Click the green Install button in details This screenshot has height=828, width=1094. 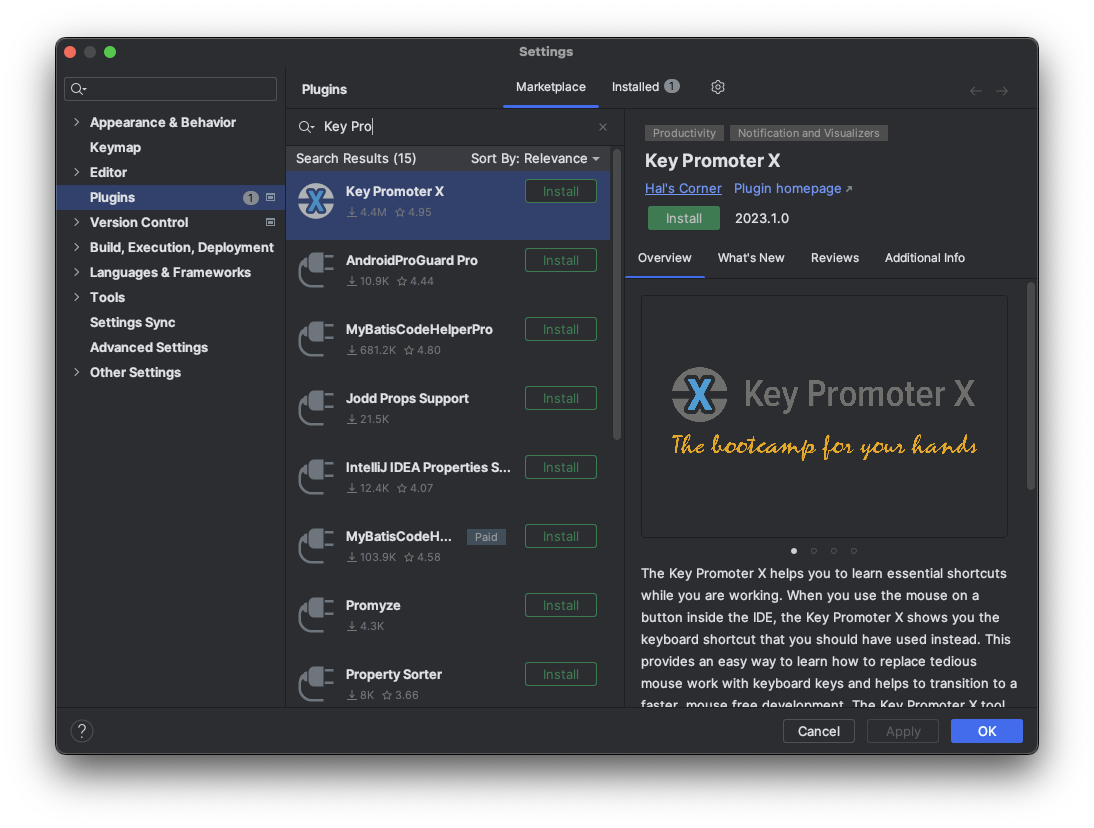(684, 218)
